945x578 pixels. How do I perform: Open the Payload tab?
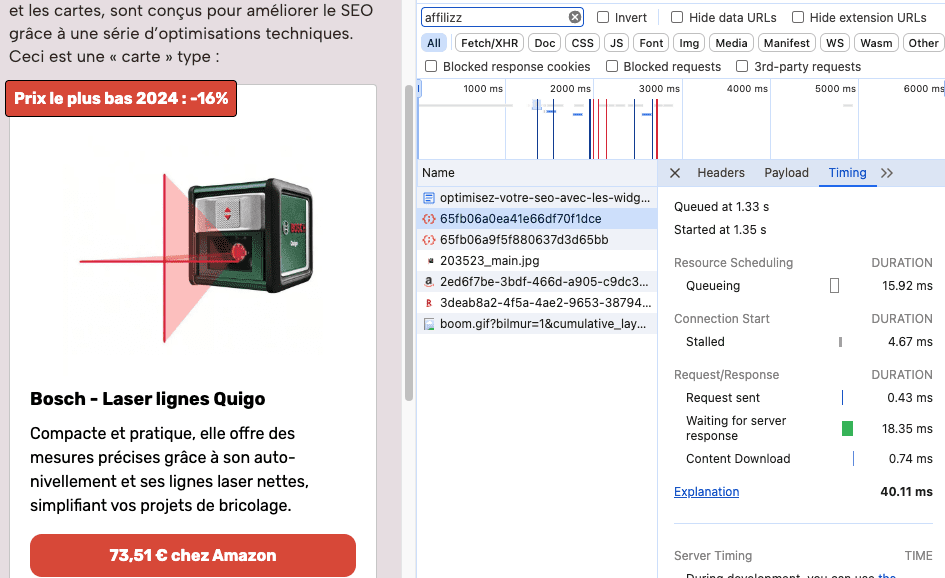tap(786, 173)
